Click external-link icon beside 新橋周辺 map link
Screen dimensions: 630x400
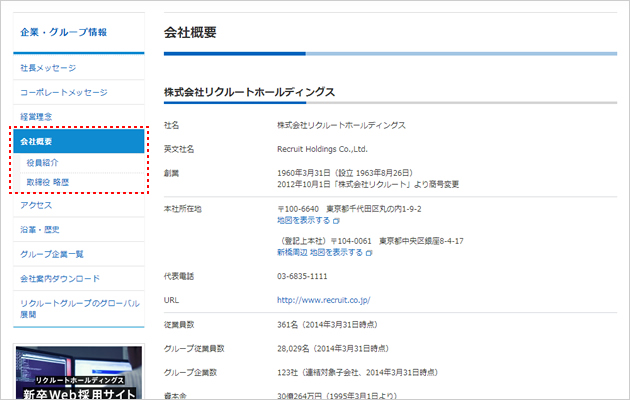pyautogui.click(x=369, y=253)
